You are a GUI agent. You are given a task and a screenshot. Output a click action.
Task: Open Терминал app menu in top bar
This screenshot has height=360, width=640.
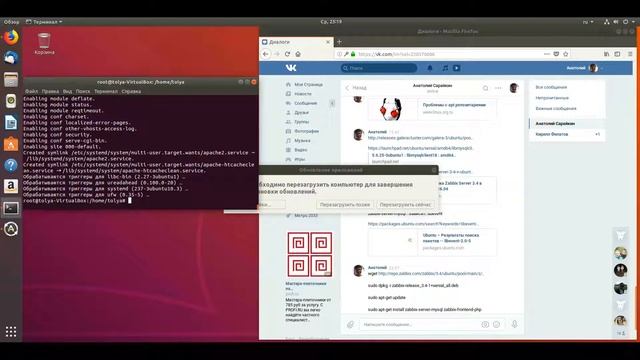(x=44, y=22)
